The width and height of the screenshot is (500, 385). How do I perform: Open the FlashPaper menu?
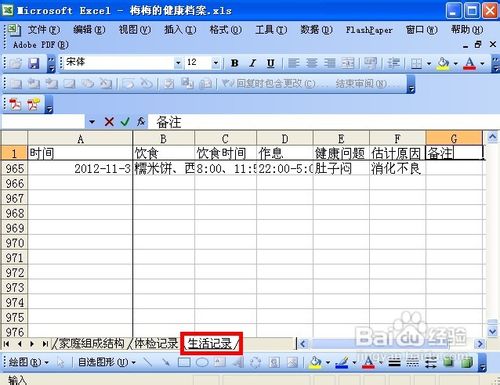point(369,30)
